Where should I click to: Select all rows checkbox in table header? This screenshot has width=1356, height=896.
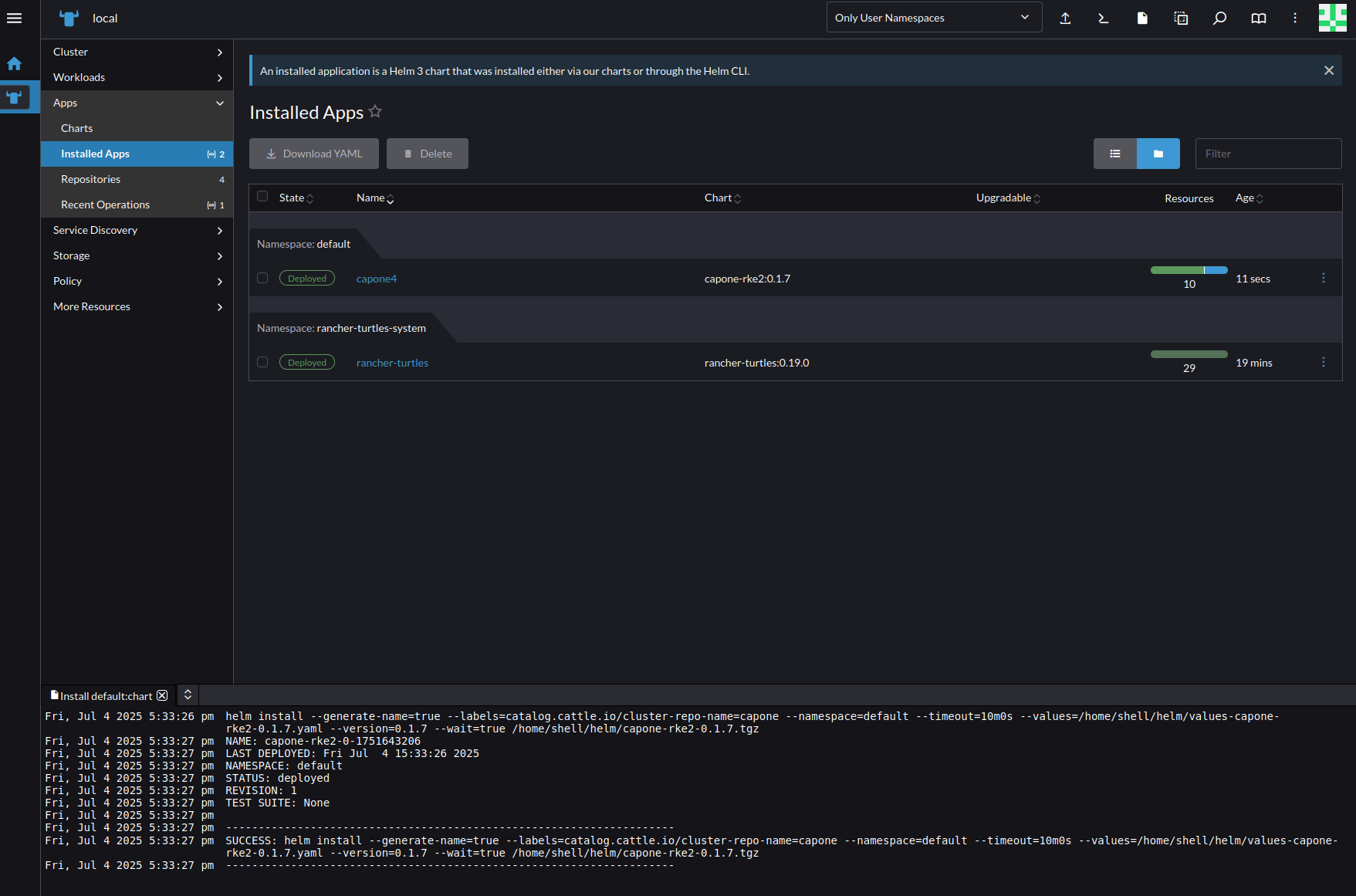pyautogui.click(x=262, y=196)
